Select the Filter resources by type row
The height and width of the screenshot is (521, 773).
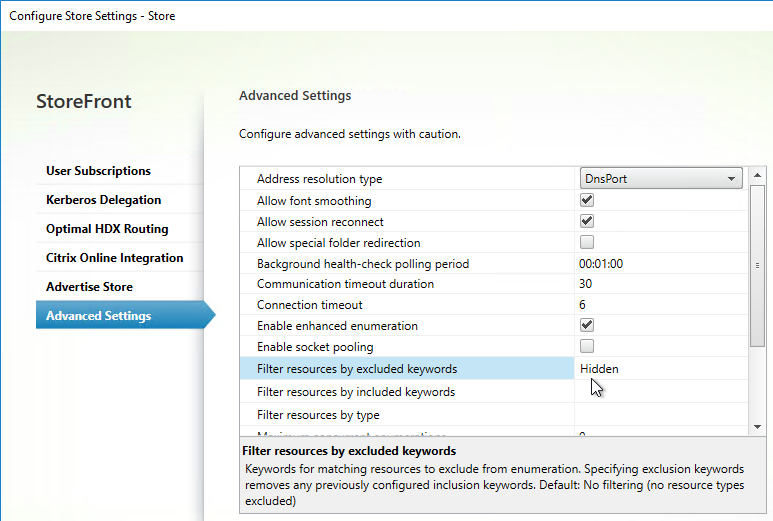pos(493,415)
